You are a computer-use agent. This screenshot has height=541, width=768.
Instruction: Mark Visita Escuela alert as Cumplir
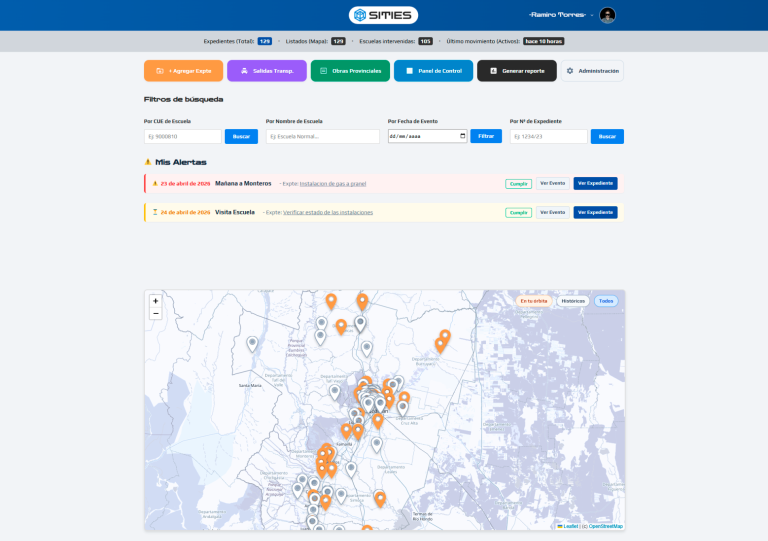pyautogui.click(x=518, y=212)
